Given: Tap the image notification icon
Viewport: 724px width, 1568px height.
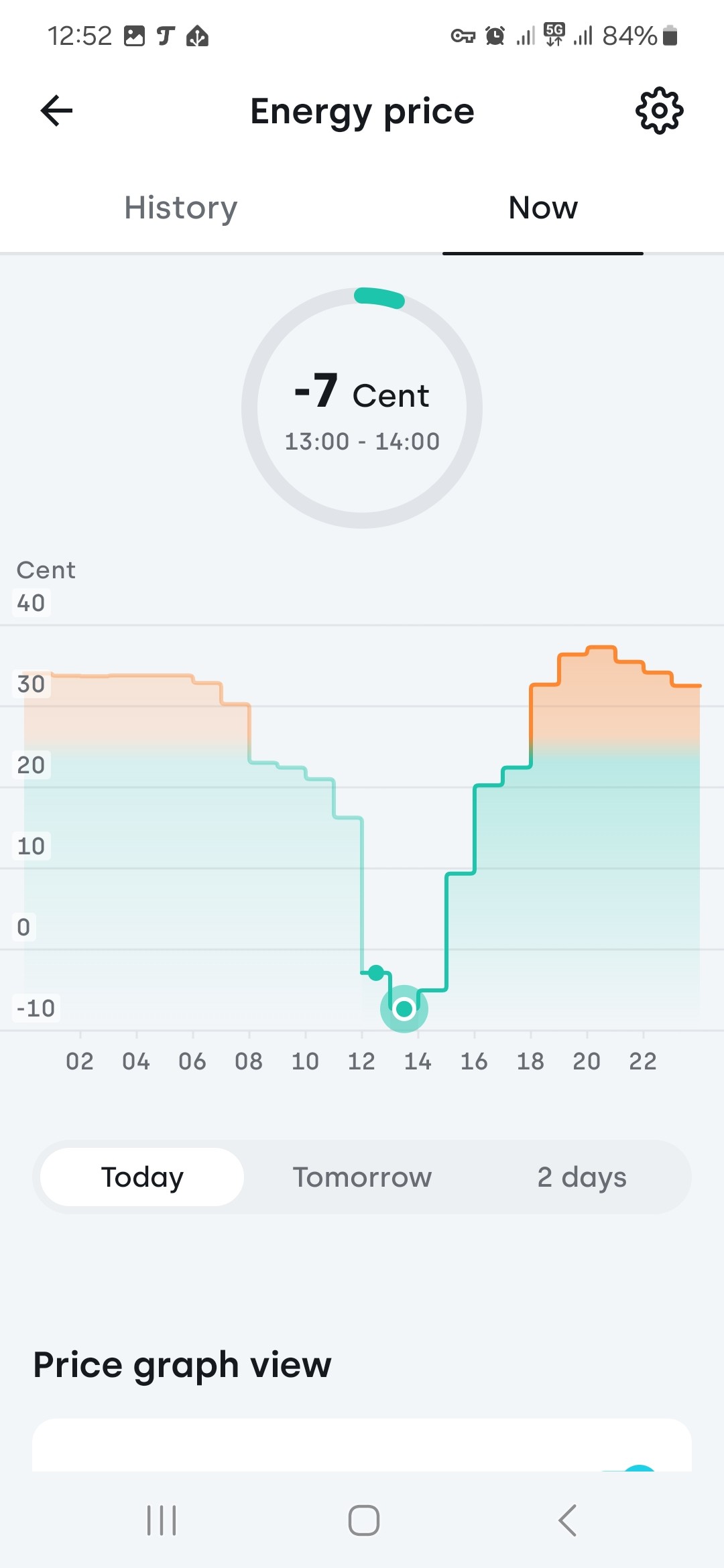Looking at the screenshot, I should click(134, 36).
